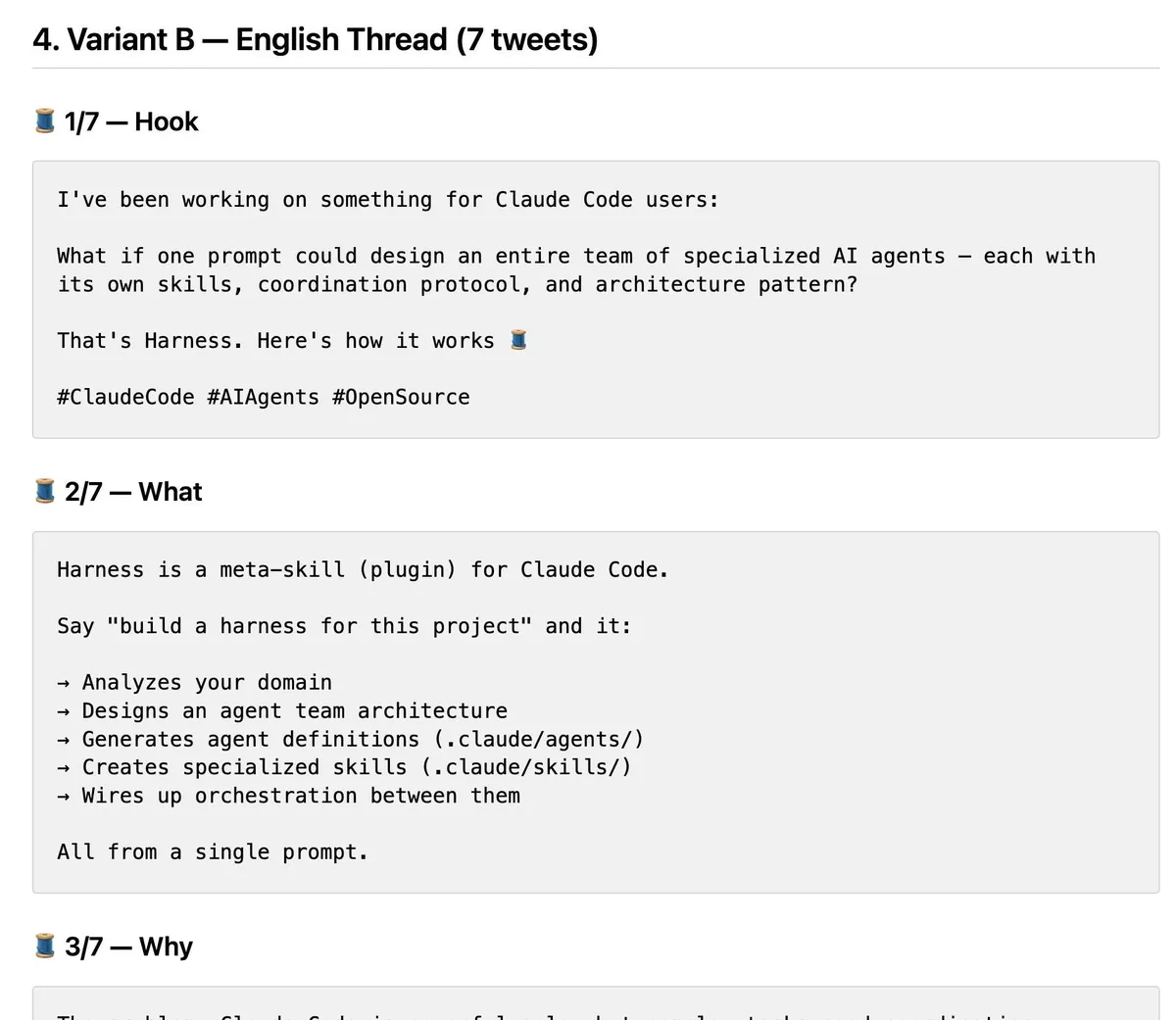Click the spool emoji before 3/7 Why
1176x1020 pixels.
point(45,946)
